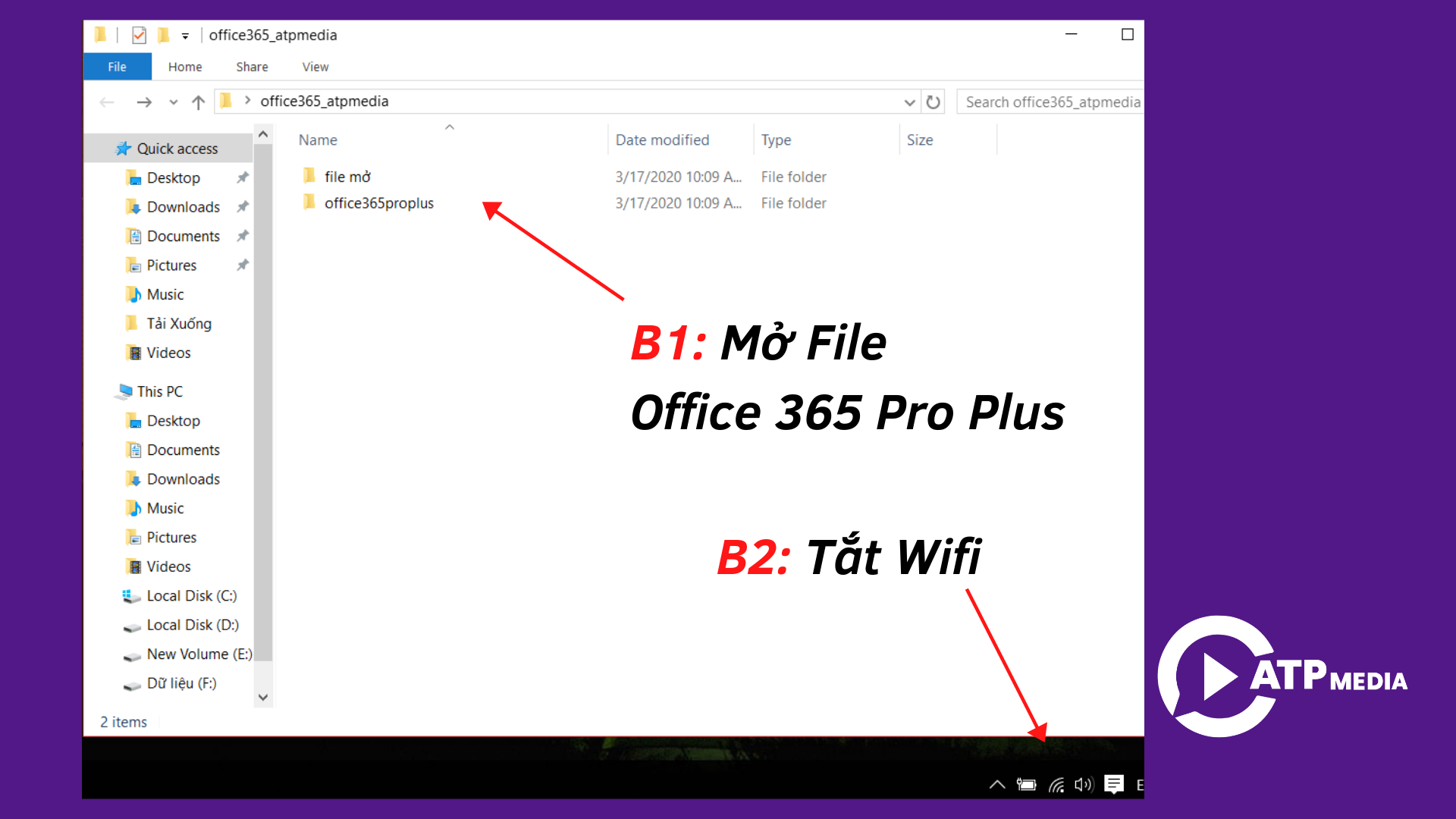The image size is (1456, 819).
Task: Open Videos under This PC
Action: [168, 566]
